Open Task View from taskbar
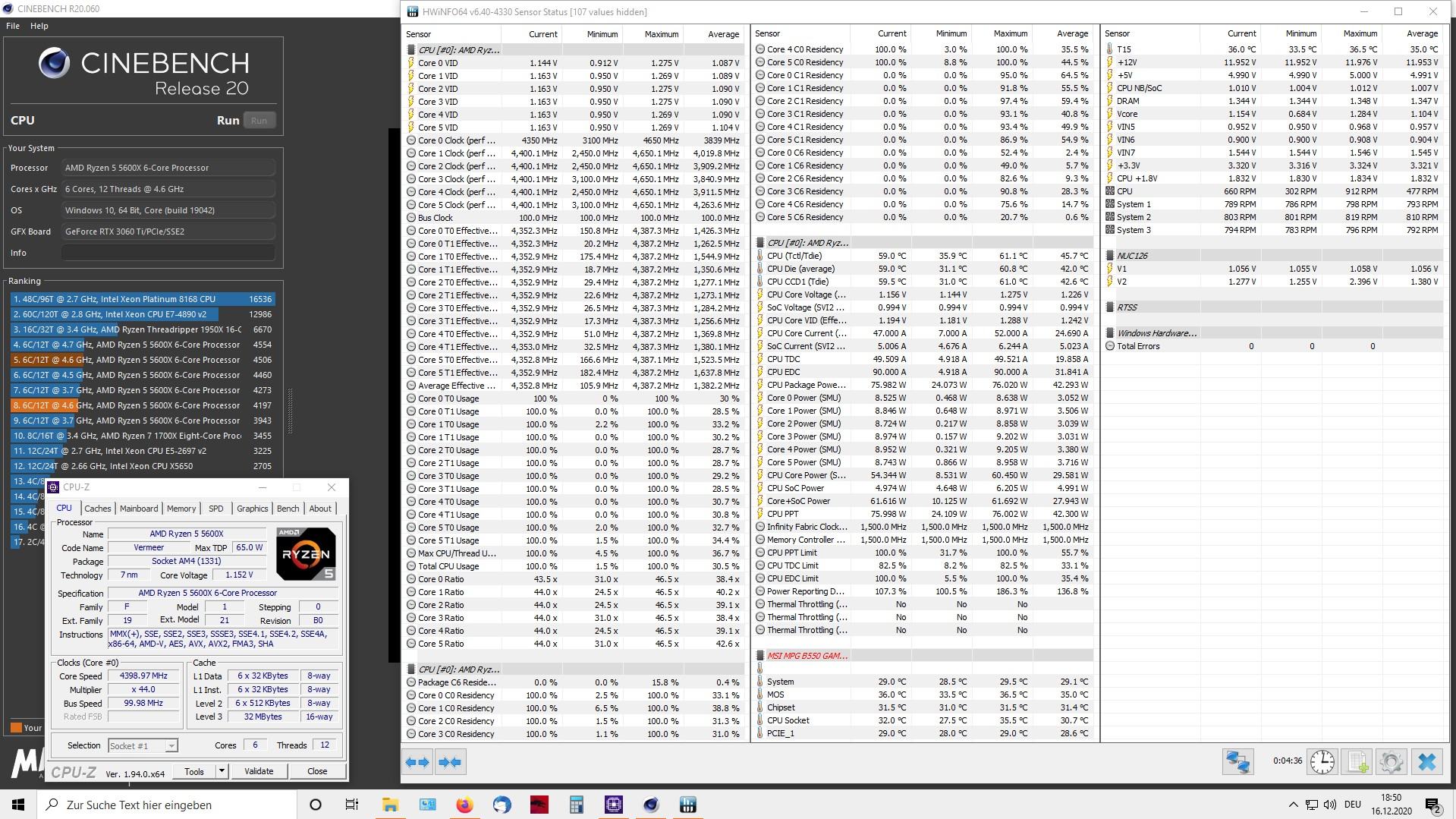 [352, 805]
